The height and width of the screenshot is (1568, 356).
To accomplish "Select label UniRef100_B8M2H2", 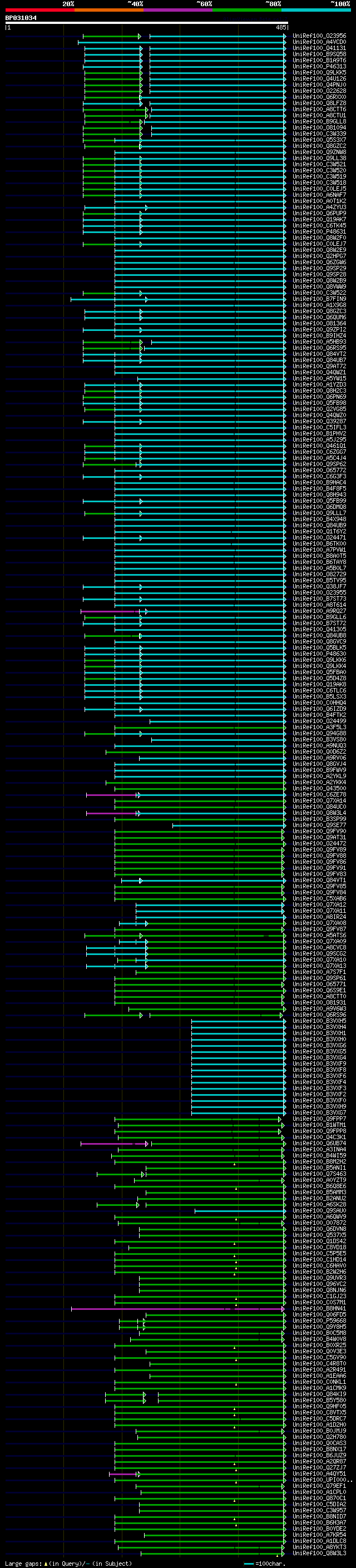I will tap(319, 1162).
